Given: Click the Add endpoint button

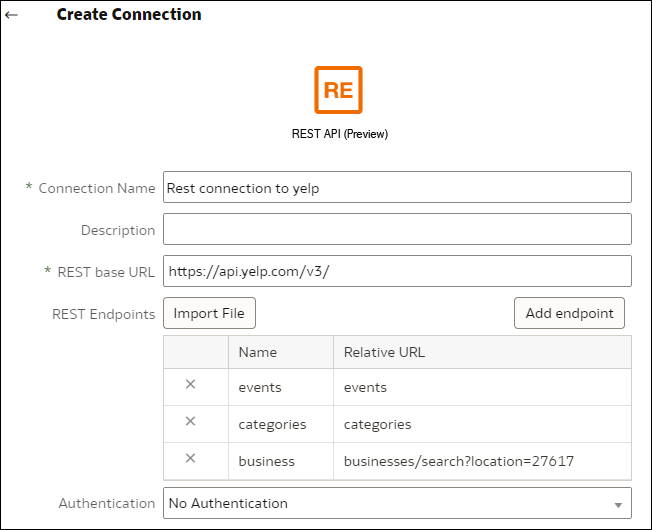Looking at the screenshot, I should click(569, 313).
